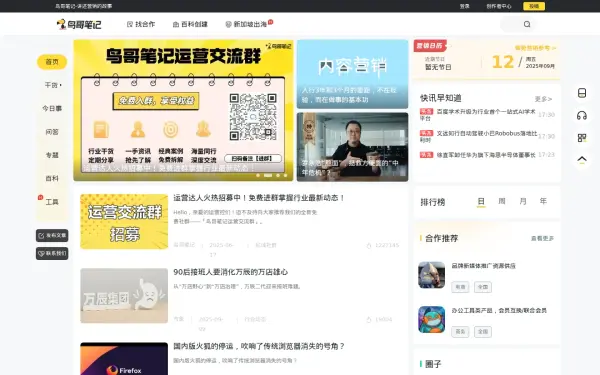Open the 内容营销 blue card

point(352,74)
